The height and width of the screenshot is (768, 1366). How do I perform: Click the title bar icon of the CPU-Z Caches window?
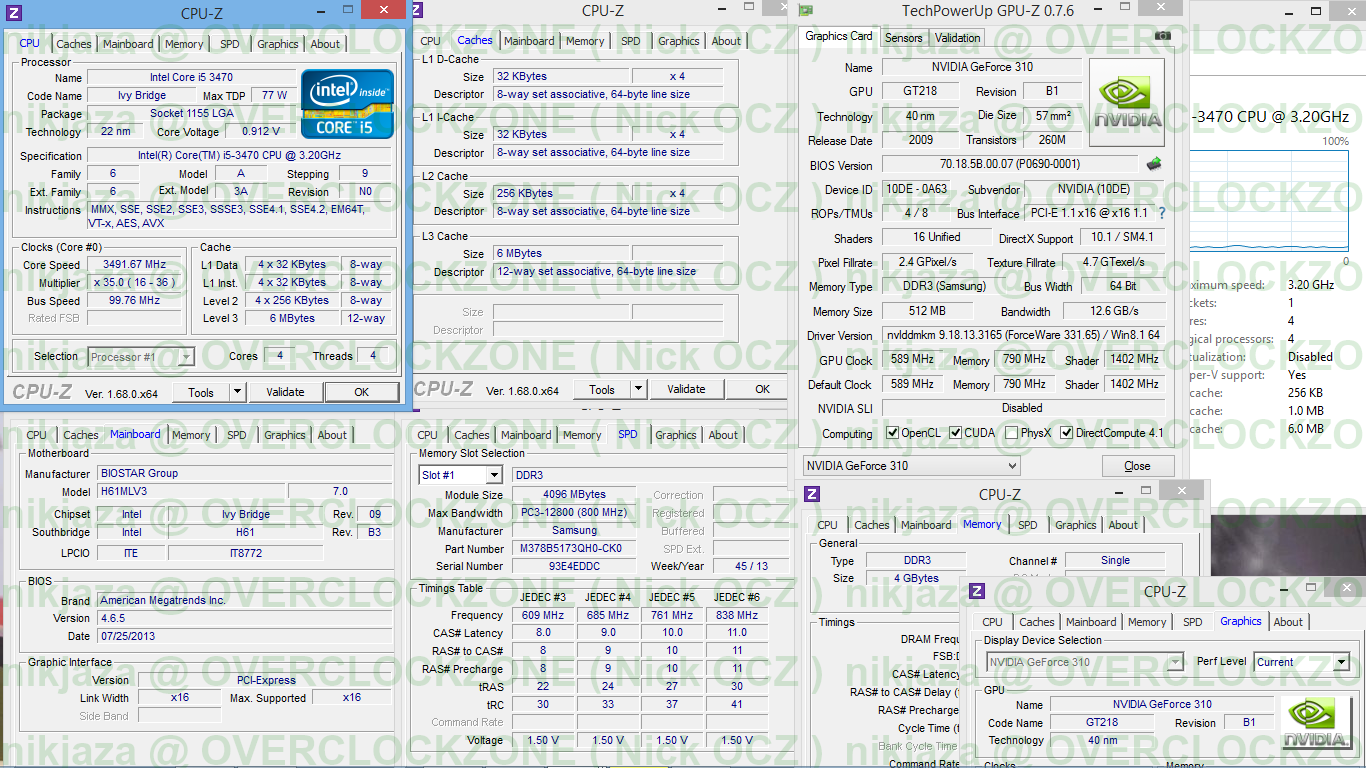point(418,10)
